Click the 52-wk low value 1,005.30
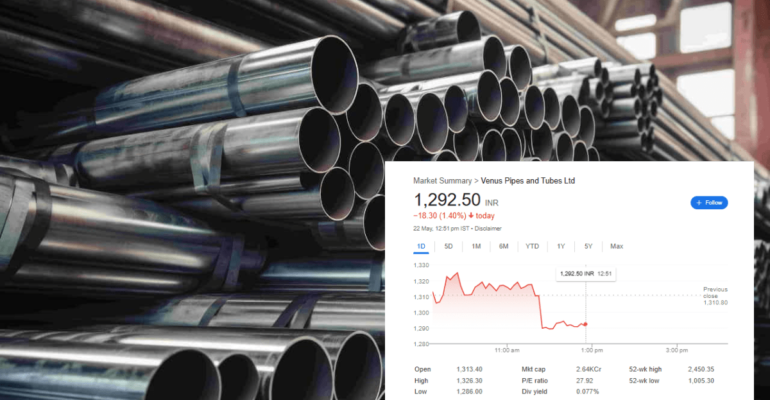 point(701,381)
